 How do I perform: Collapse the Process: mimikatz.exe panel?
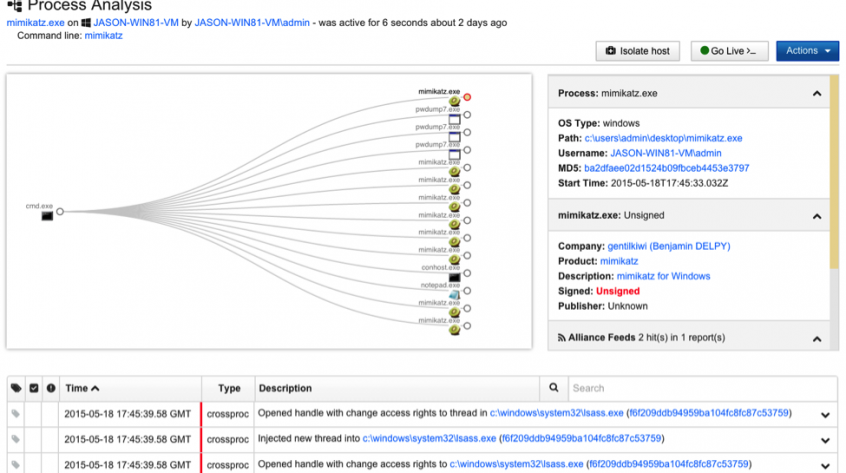click(x=816, y=93)
